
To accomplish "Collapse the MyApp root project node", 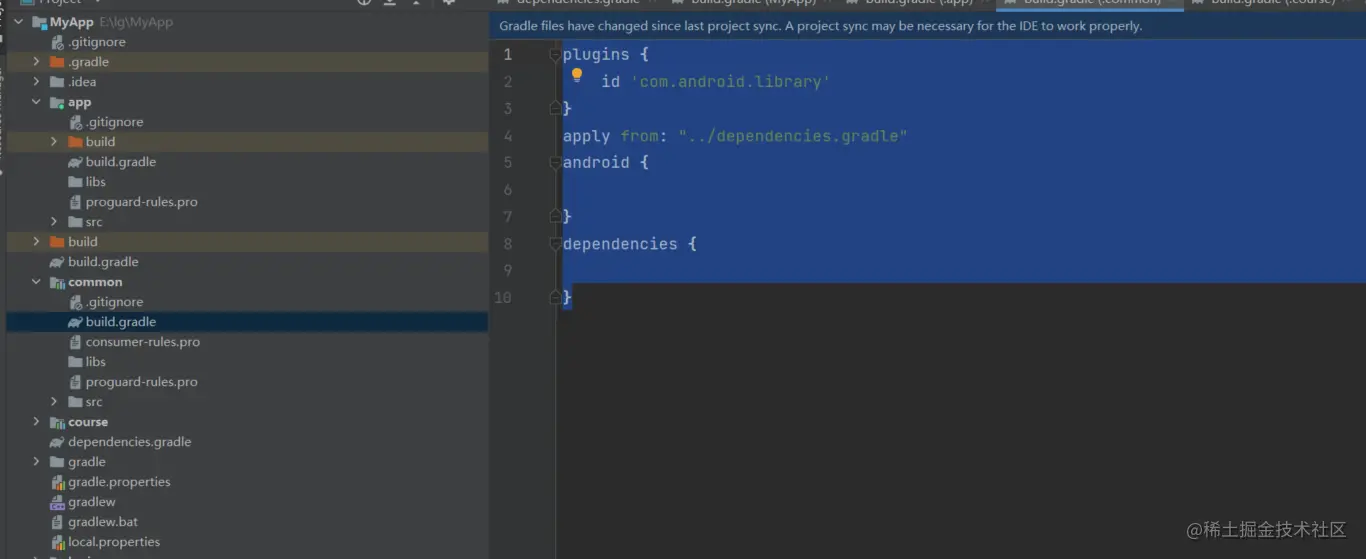I will click(x=18, y=22).
